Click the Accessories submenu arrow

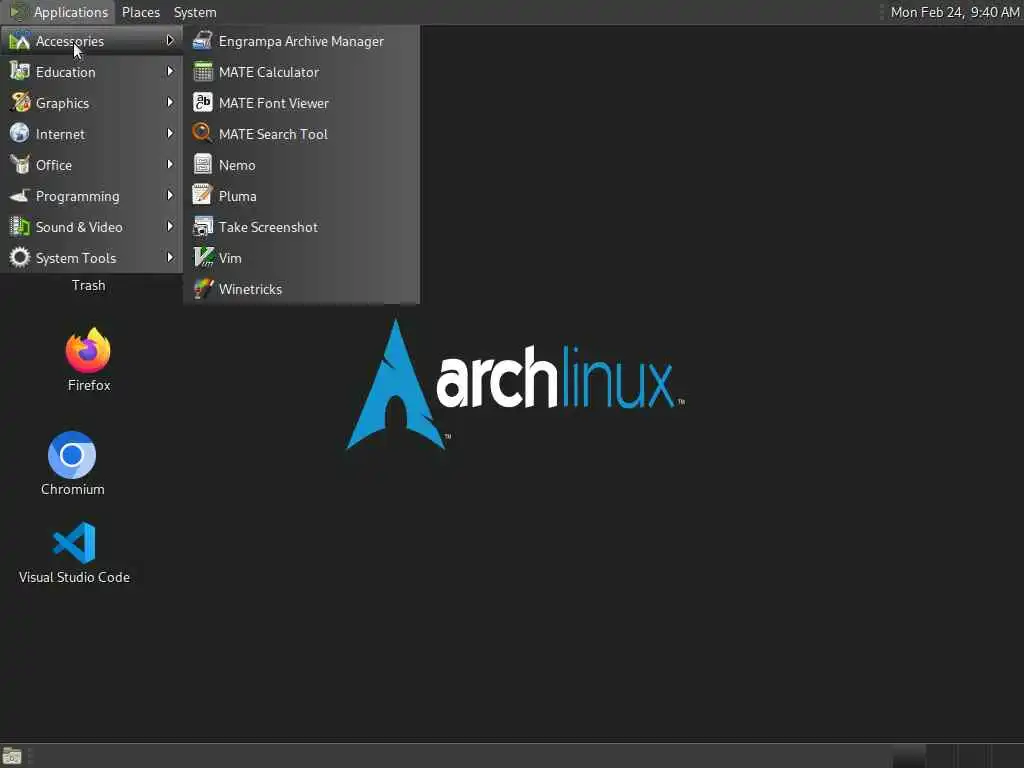pyautogui.click(x=170, y=40)
